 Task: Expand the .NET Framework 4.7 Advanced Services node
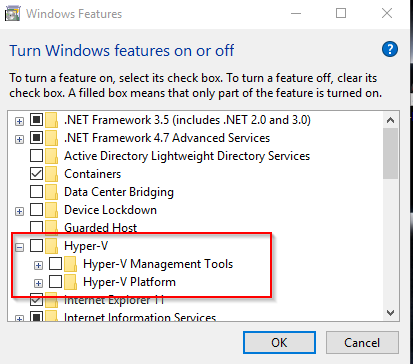point(20,139)
